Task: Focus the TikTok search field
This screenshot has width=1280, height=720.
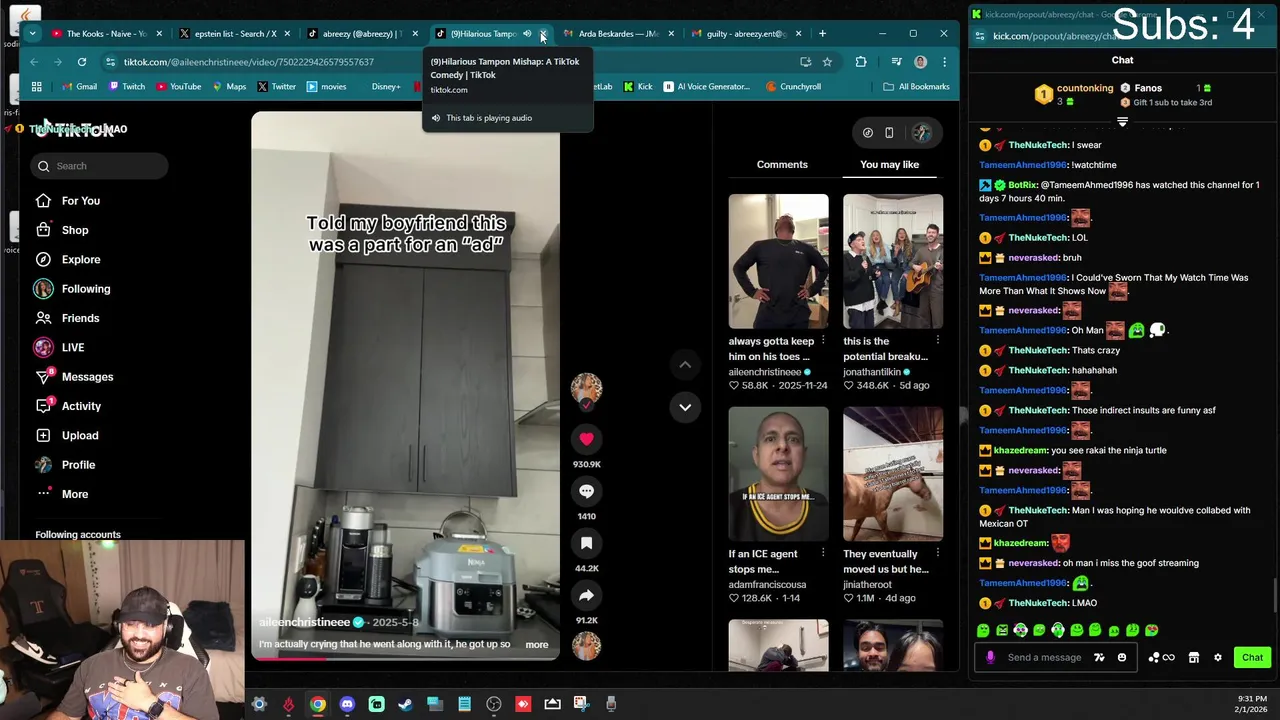Action: click(x=101, y=166)
